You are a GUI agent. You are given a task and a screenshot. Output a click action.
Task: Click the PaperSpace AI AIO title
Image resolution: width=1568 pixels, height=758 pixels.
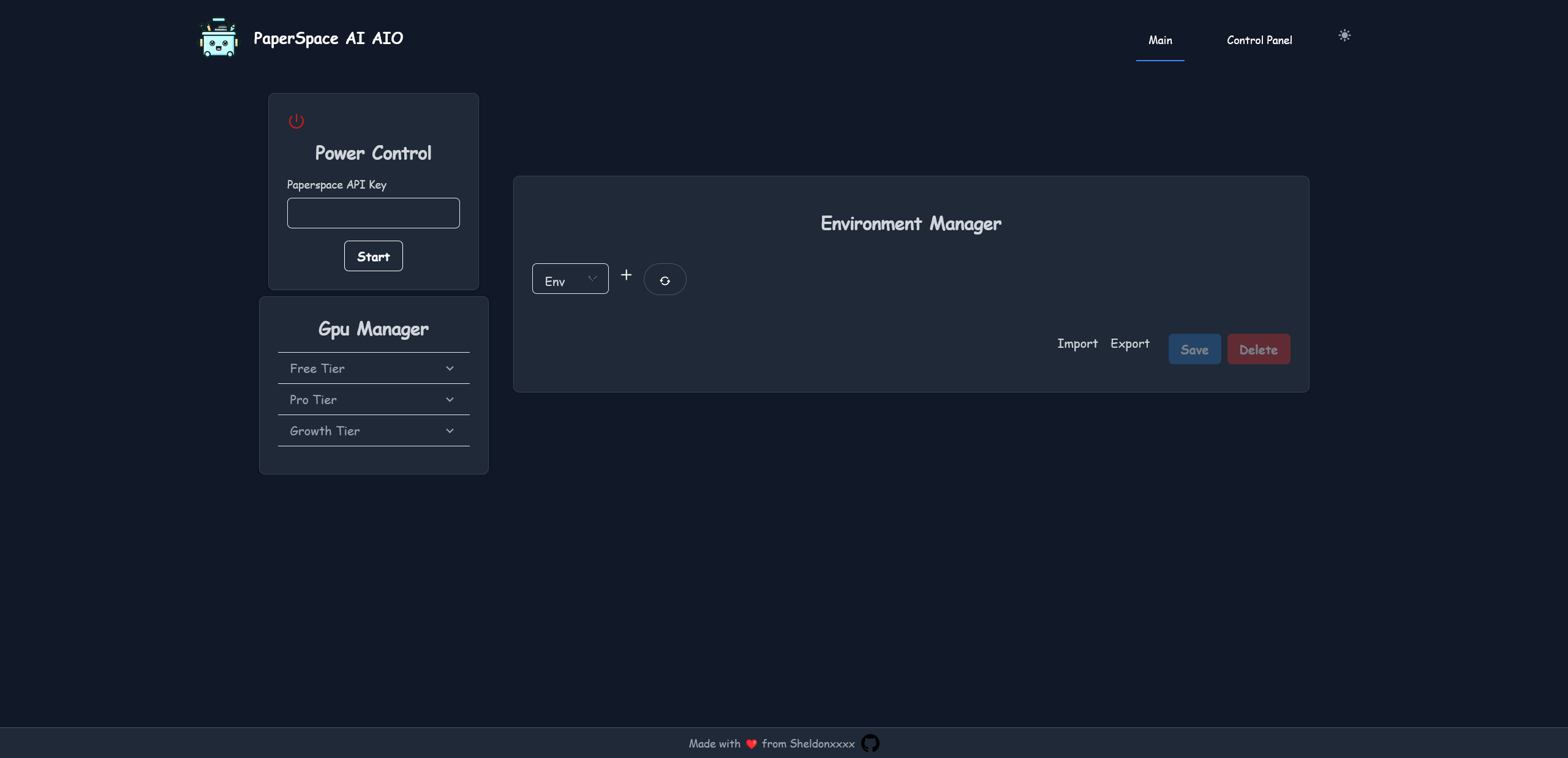(x=328, y=39)
